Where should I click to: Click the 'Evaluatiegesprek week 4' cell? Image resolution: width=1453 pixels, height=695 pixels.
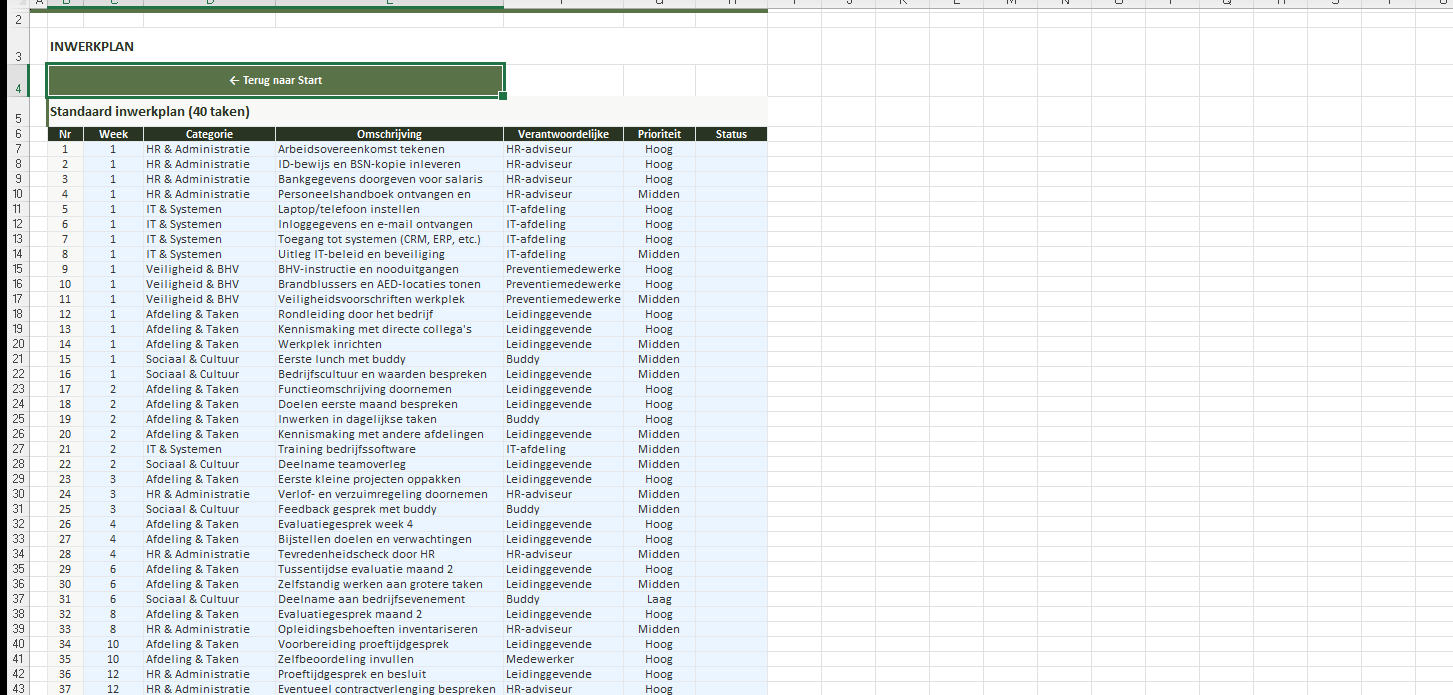(x=389, y=524)
